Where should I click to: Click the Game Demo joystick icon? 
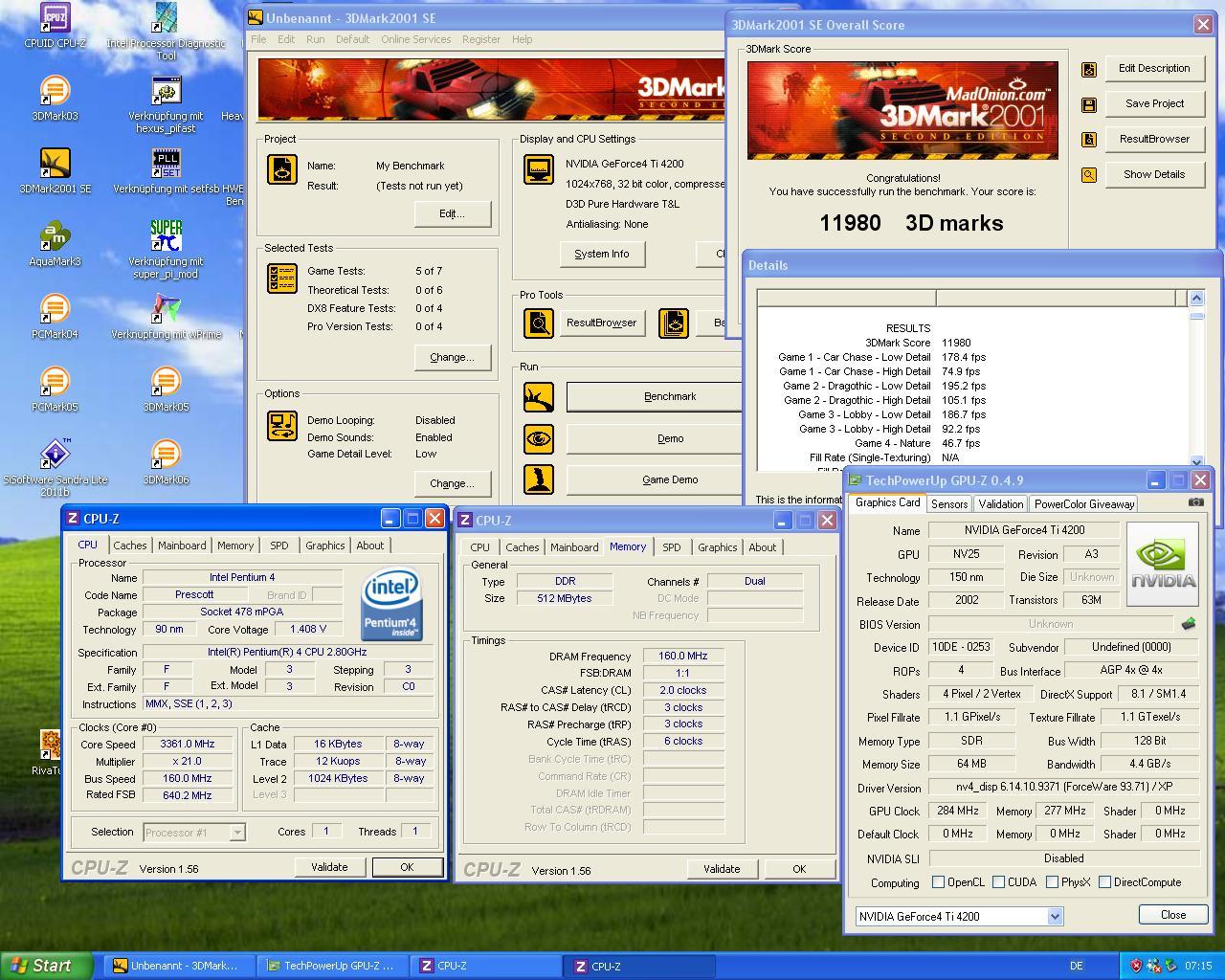pos(539,479)
